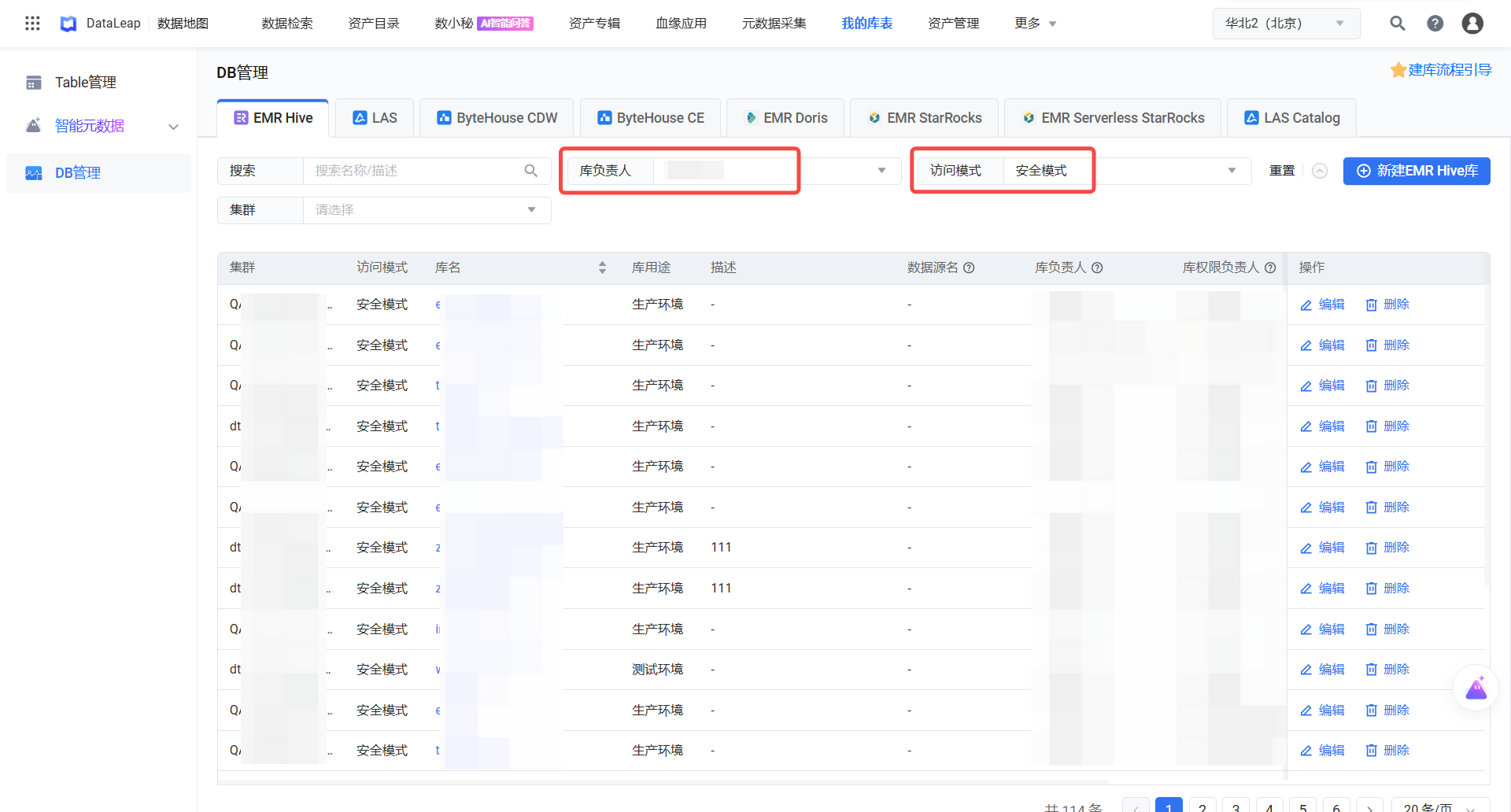Open 血缘应用 in the top navigation
Image resolution: width=1511 pixels, height=812 pixels.
coord(681,24)
